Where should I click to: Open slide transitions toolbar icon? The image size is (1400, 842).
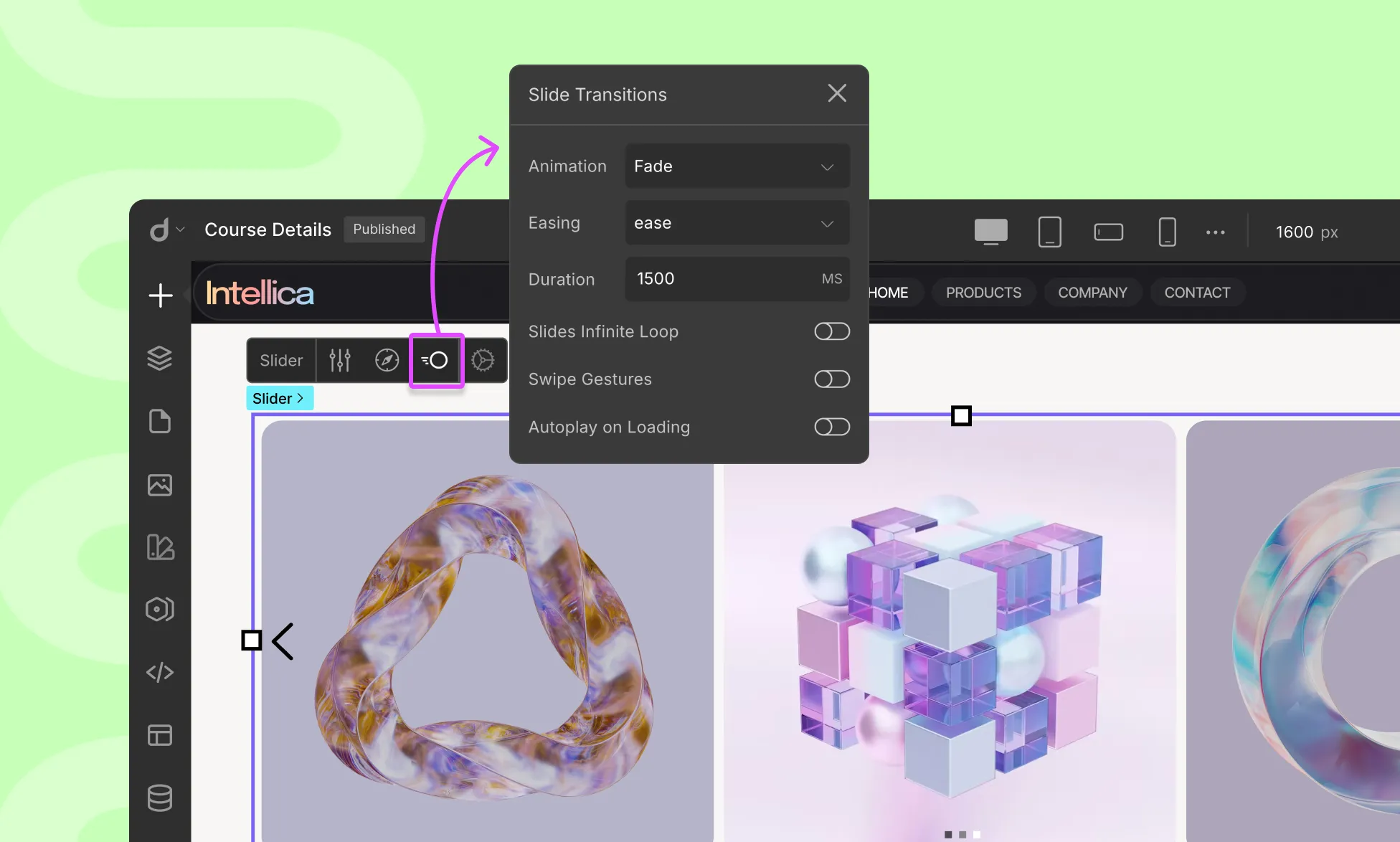pyautogui.click(x=436, y=360)
